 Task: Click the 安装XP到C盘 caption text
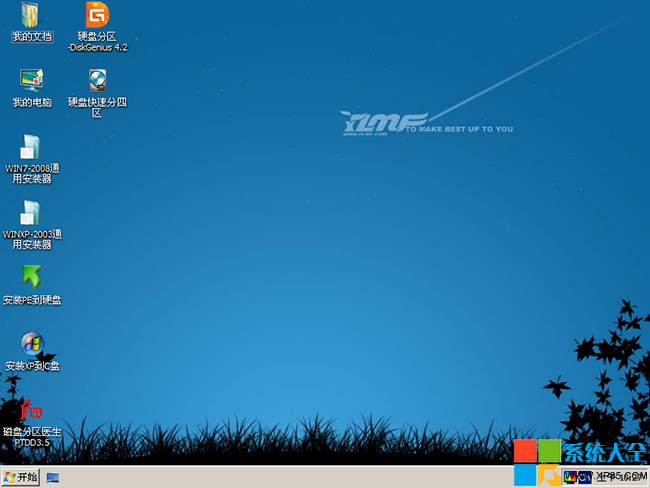pos(32,366)
